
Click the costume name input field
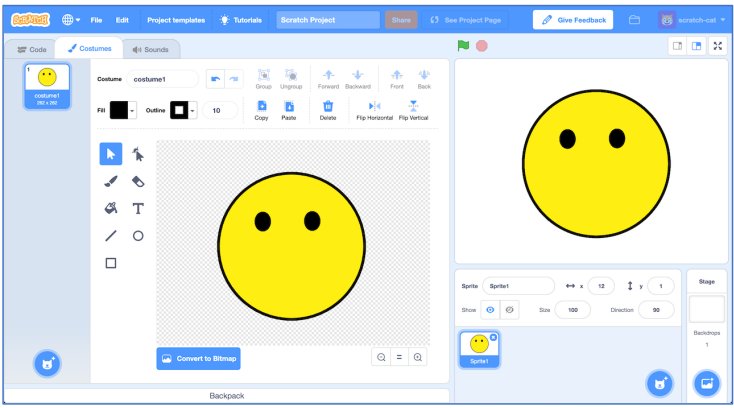click(x=163, y=79)
